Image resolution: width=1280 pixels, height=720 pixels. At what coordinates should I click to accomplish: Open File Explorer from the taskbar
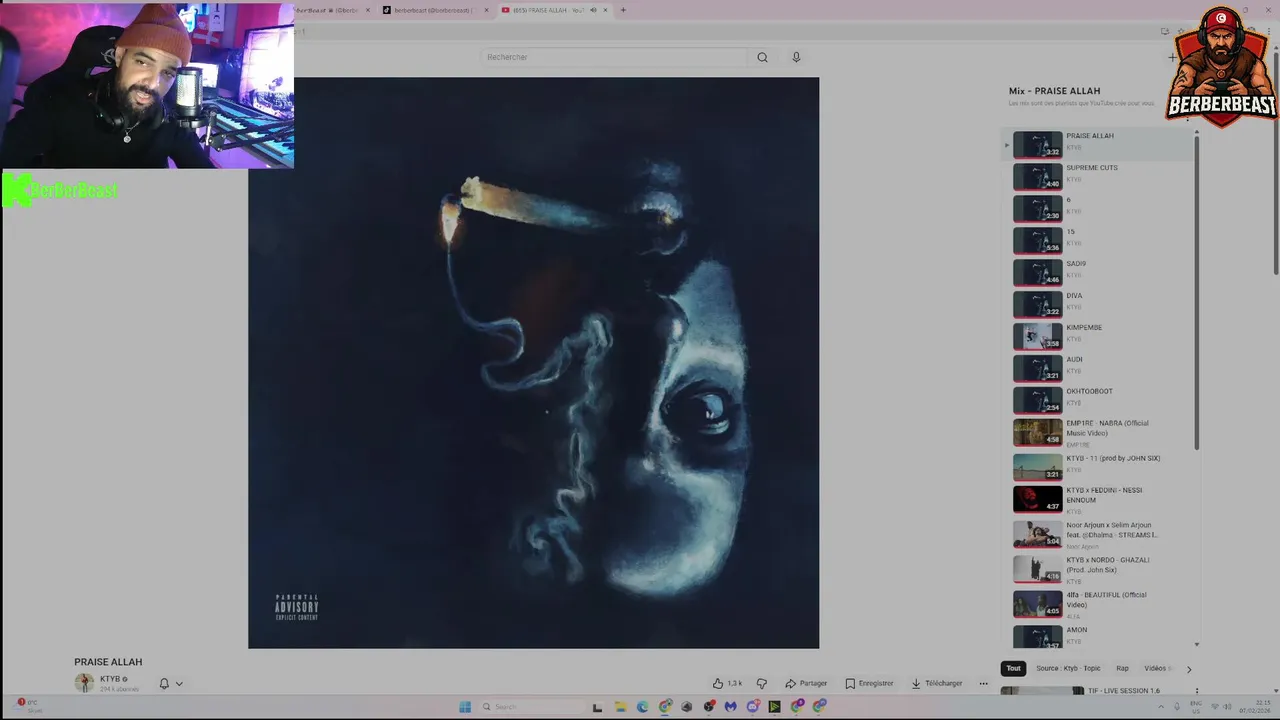pyautogui.click(x=620, y=707)
